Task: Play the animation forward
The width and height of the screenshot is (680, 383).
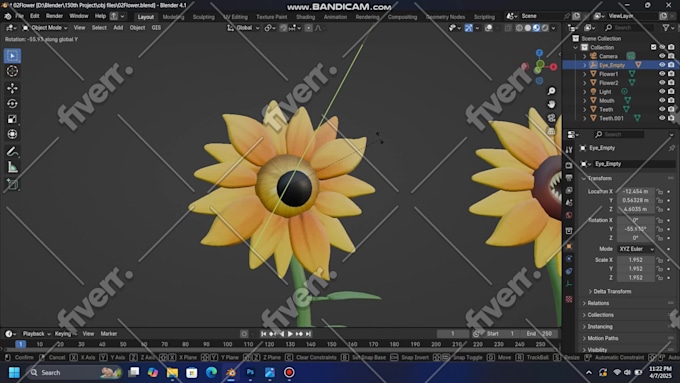Action: point(290,334)
